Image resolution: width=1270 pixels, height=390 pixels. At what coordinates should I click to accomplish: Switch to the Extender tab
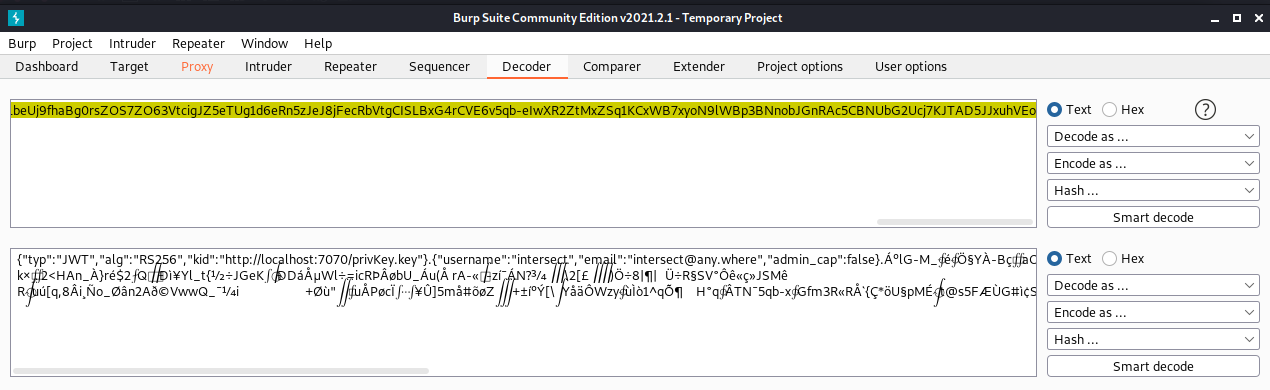698,67
